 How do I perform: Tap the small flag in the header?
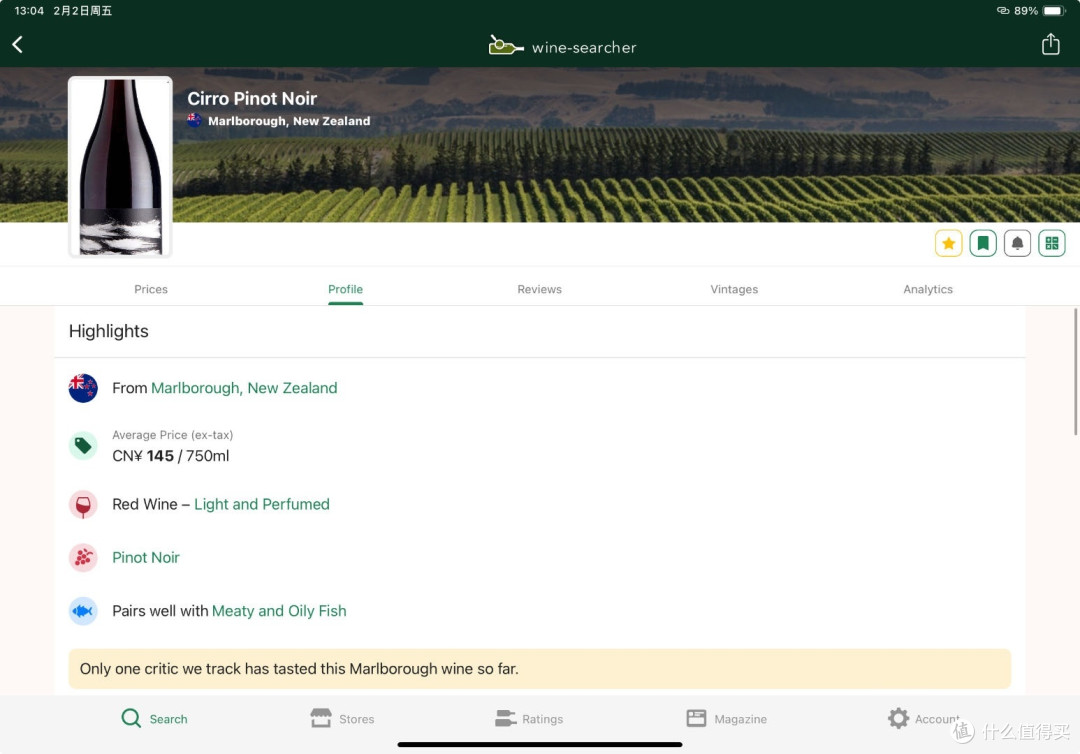point(195,121)
